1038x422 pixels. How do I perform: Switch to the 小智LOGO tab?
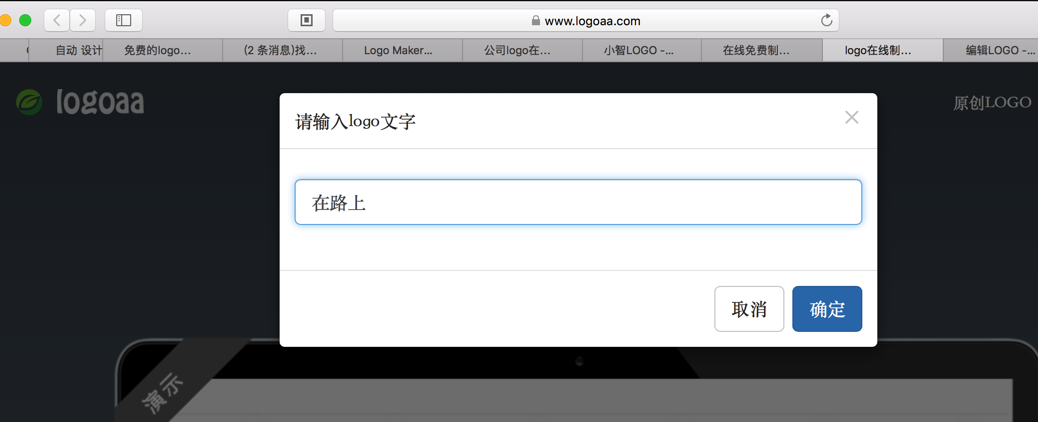(x=642, y=50)
